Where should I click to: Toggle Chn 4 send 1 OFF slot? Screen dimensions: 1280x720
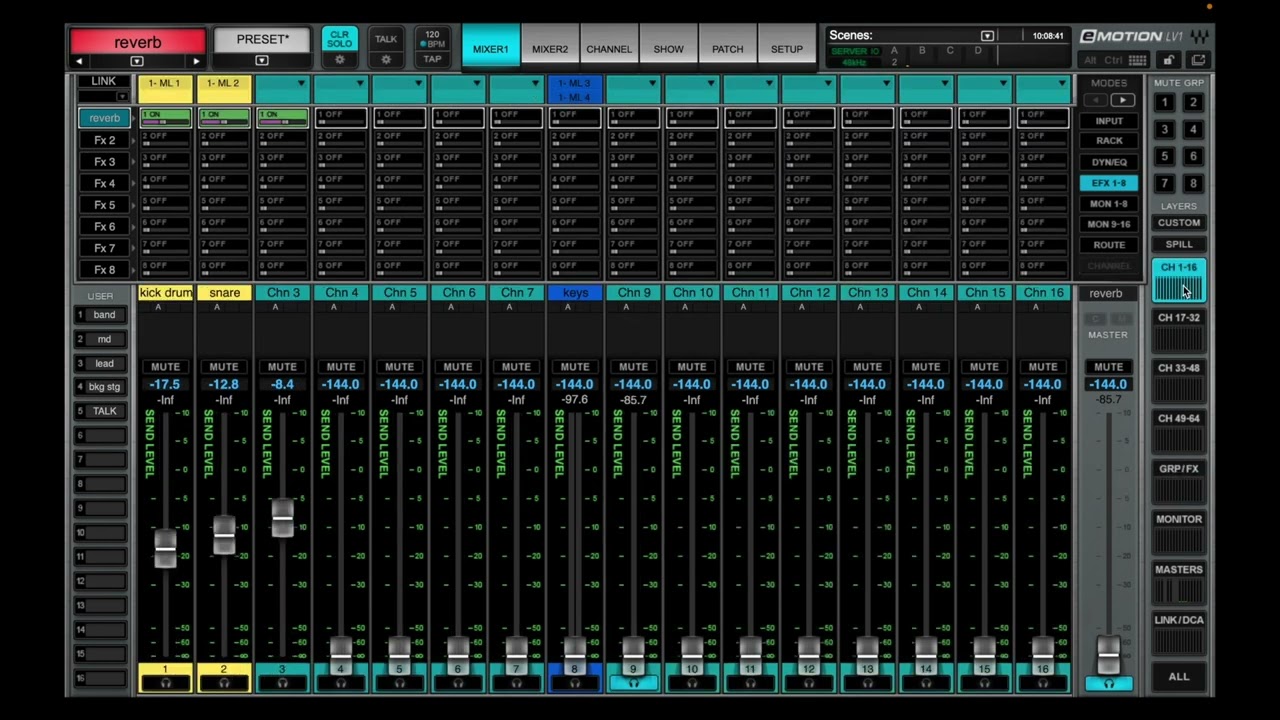tap(341, 118)
